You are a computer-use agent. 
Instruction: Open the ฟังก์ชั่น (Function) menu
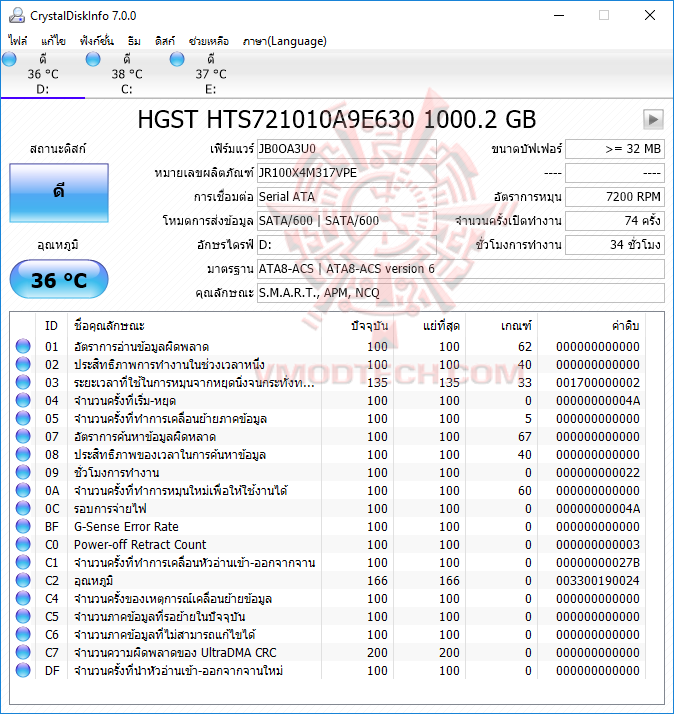pos(96,41)
